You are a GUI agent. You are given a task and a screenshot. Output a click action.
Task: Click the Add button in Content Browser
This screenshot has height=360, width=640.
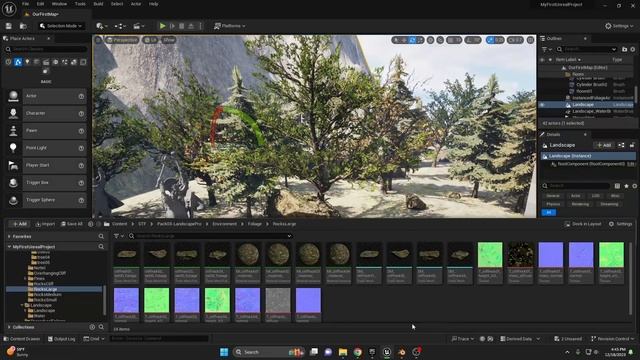19,224
